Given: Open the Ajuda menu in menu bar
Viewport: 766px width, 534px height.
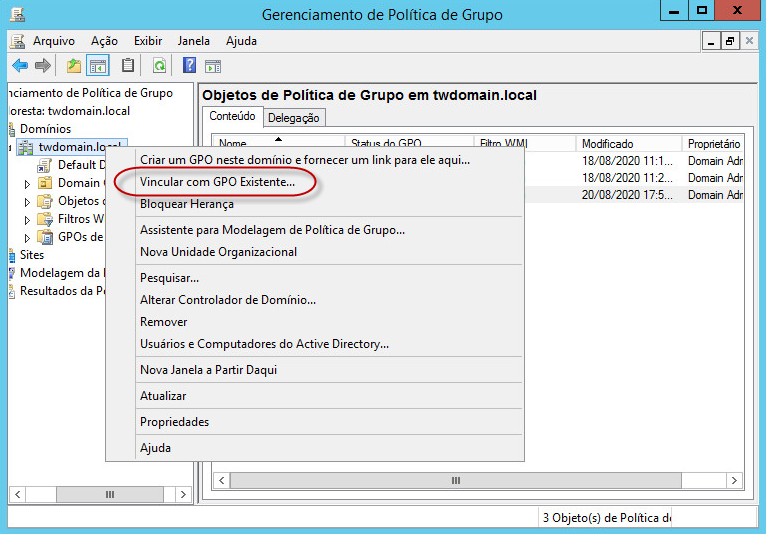Looking at the screenshot, I should 241,41.
